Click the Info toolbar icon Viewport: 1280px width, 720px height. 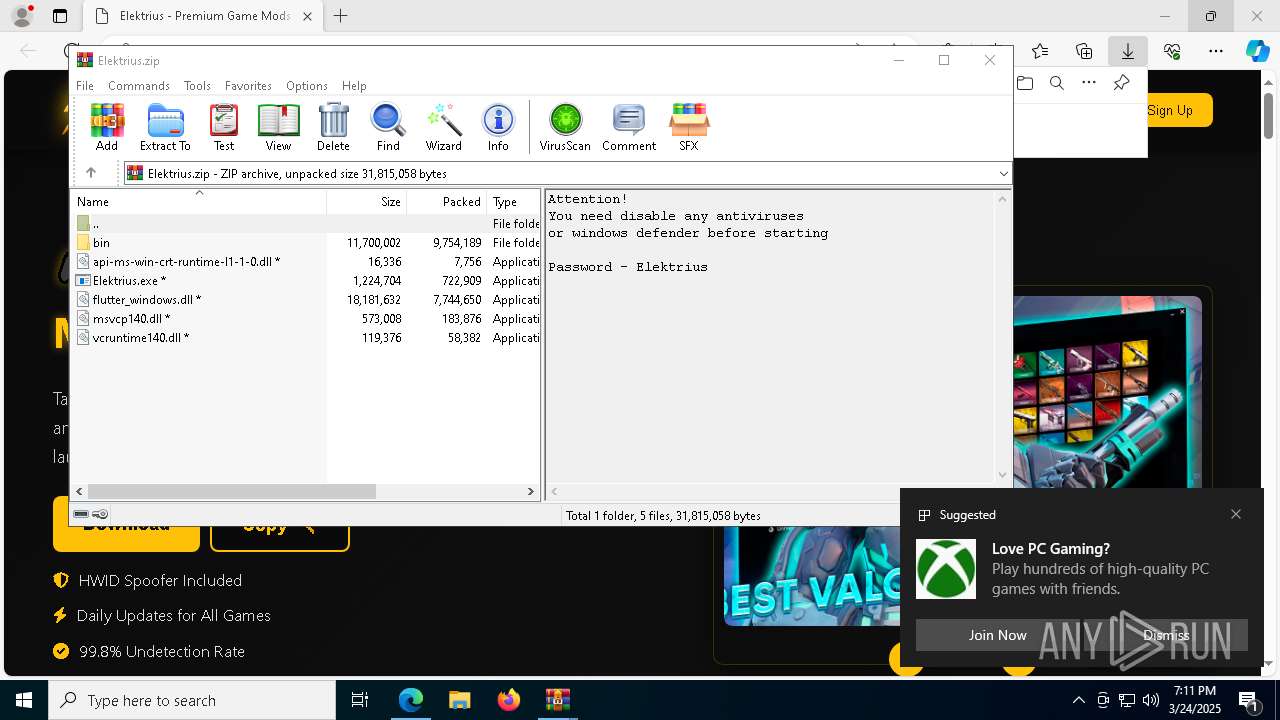click(498, 127)
